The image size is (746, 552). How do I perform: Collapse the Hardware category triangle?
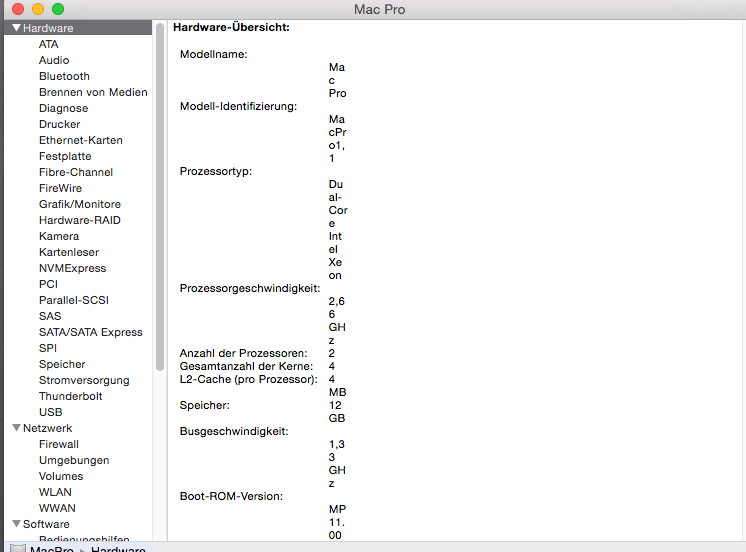17,28
